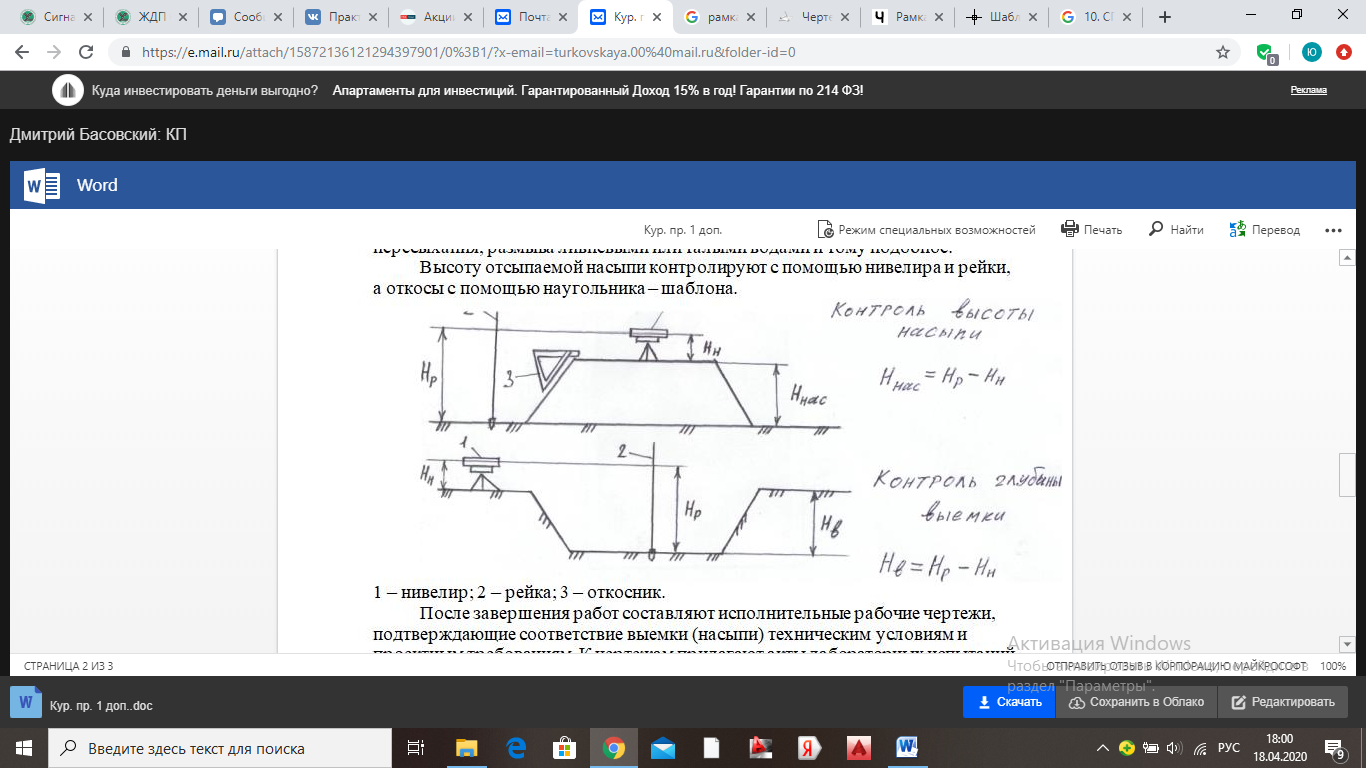Click ОТПРАВИТЬ ОТЗЫВ В КОРПОРАЦИЮ МАЙКРОСОФТ link
The width and height of the screenshot is (1366, 768).
click(1176, 665)
